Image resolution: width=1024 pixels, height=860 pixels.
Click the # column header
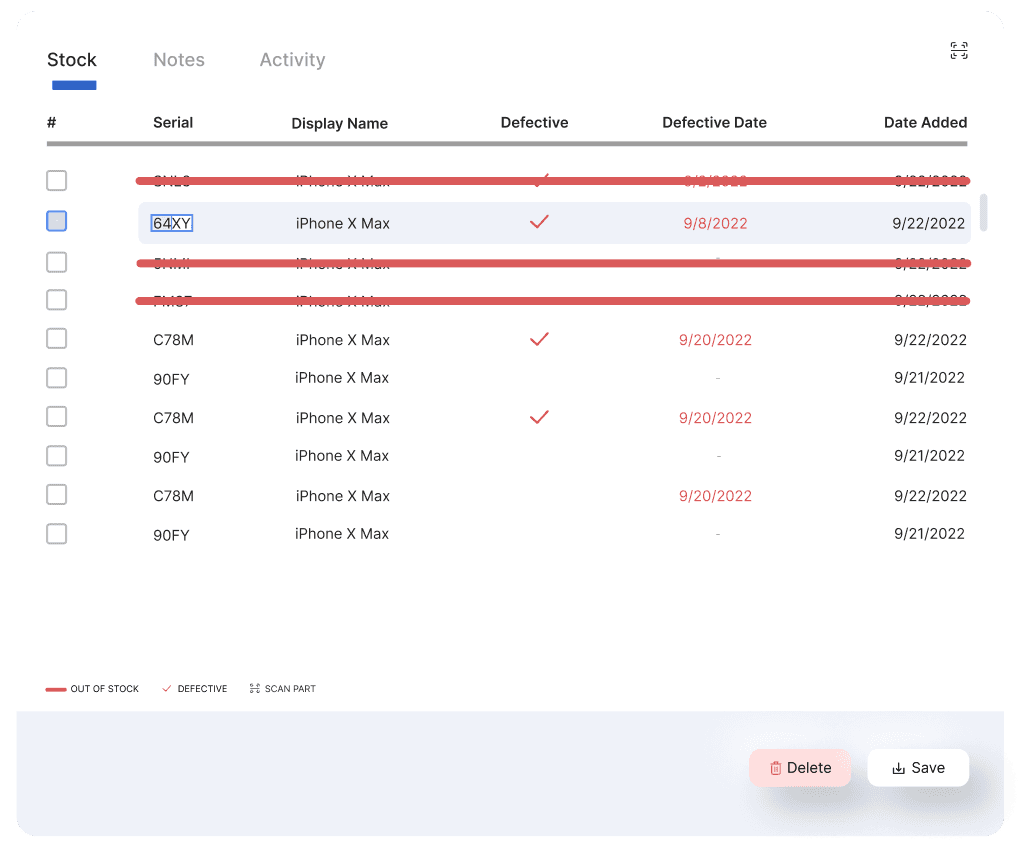(x=52, y=123)
